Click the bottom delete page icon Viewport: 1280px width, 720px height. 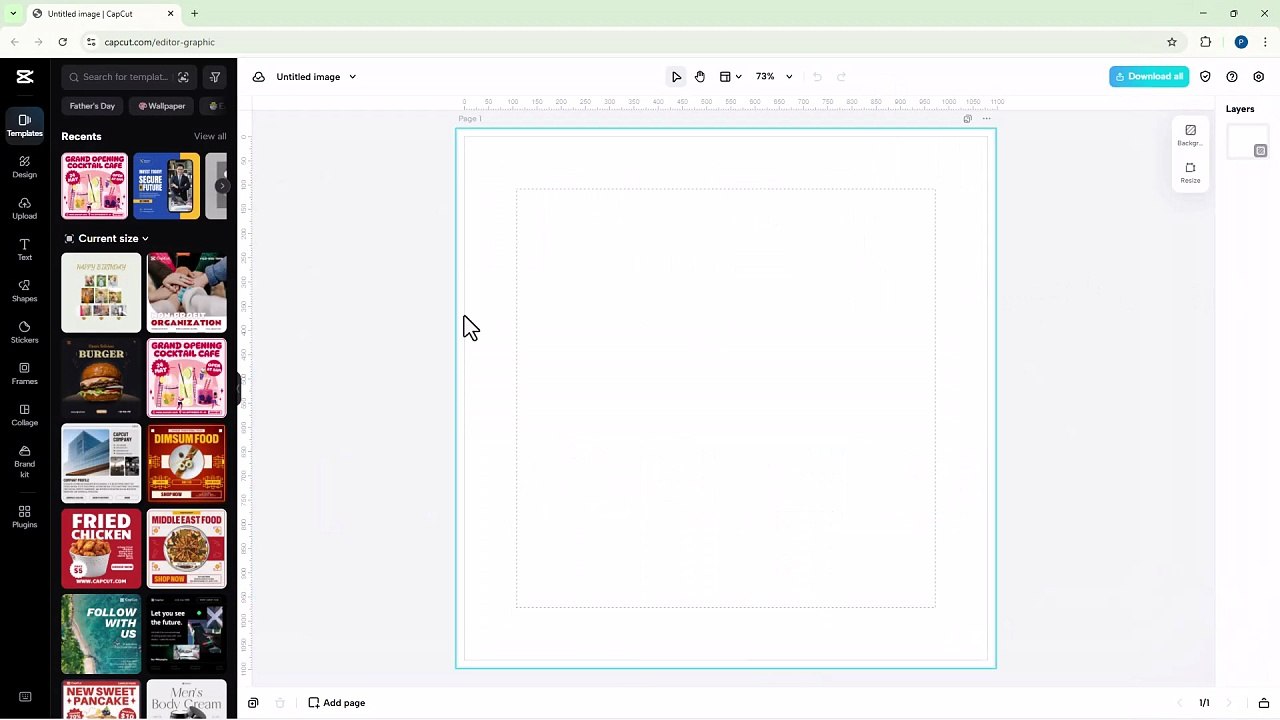click(x=280, y=703)
